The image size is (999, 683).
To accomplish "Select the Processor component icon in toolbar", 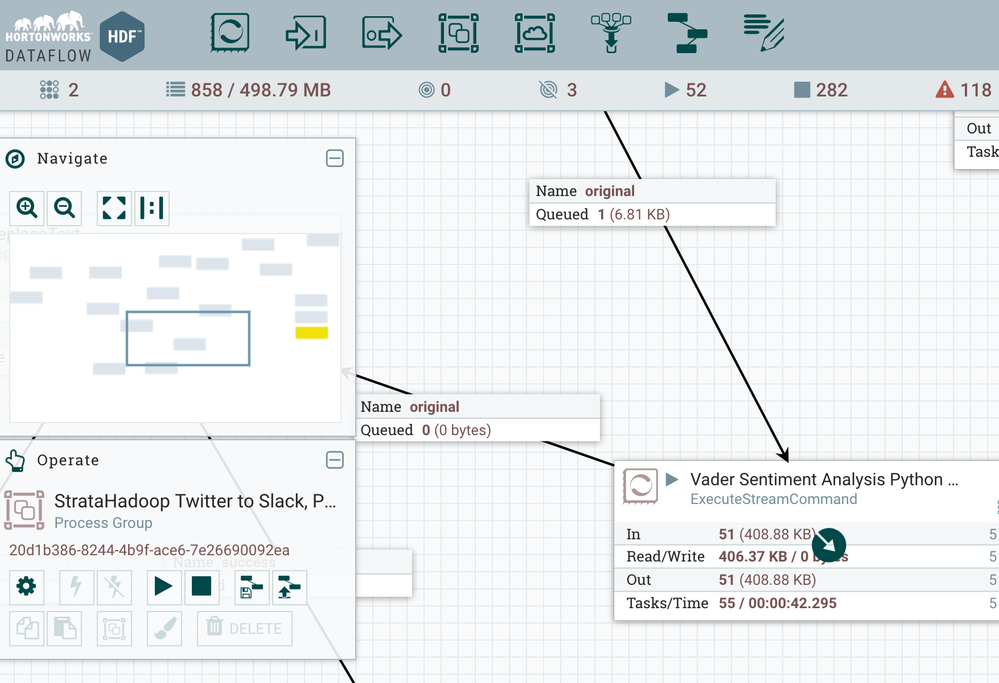I will [x=229, y=32].
